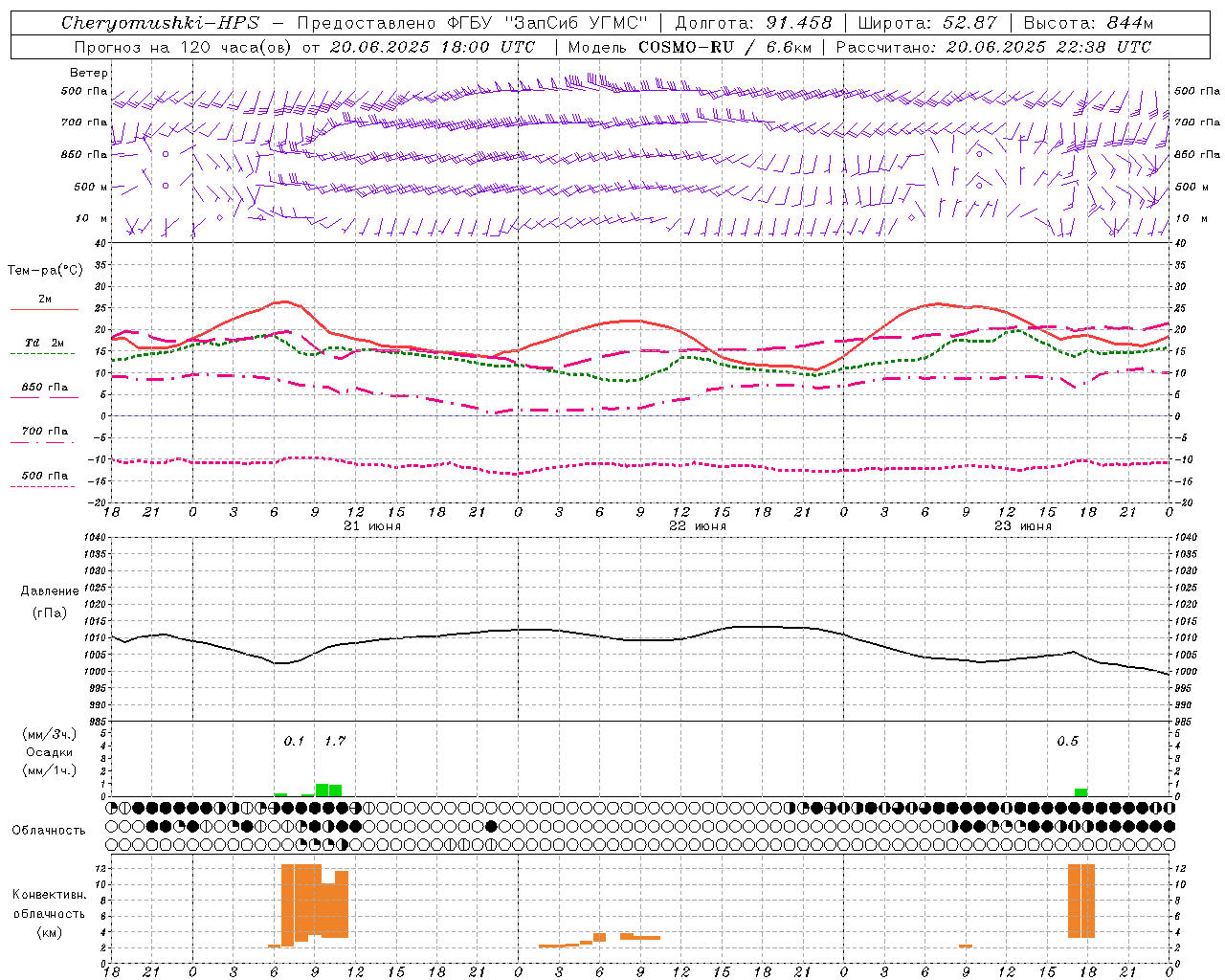
Task: Select the "700 гПа" temperature legend entry
Action: pyautogui.click(x=45, y=431)
